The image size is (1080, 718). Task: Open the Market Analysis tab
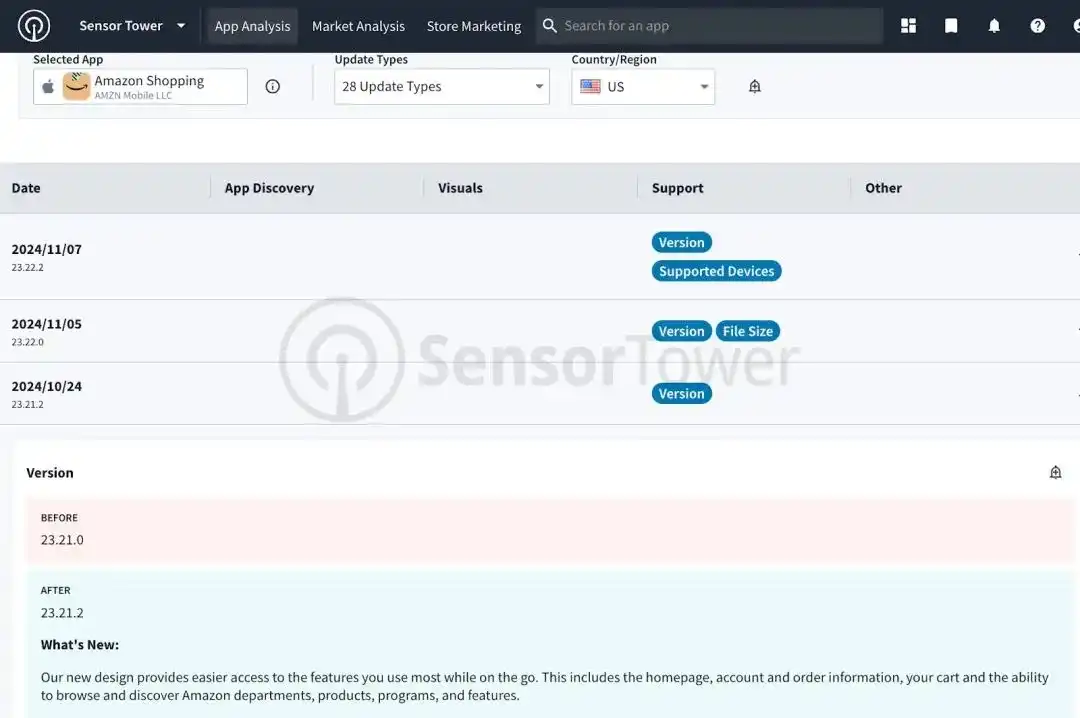click(x=358, y=26)
